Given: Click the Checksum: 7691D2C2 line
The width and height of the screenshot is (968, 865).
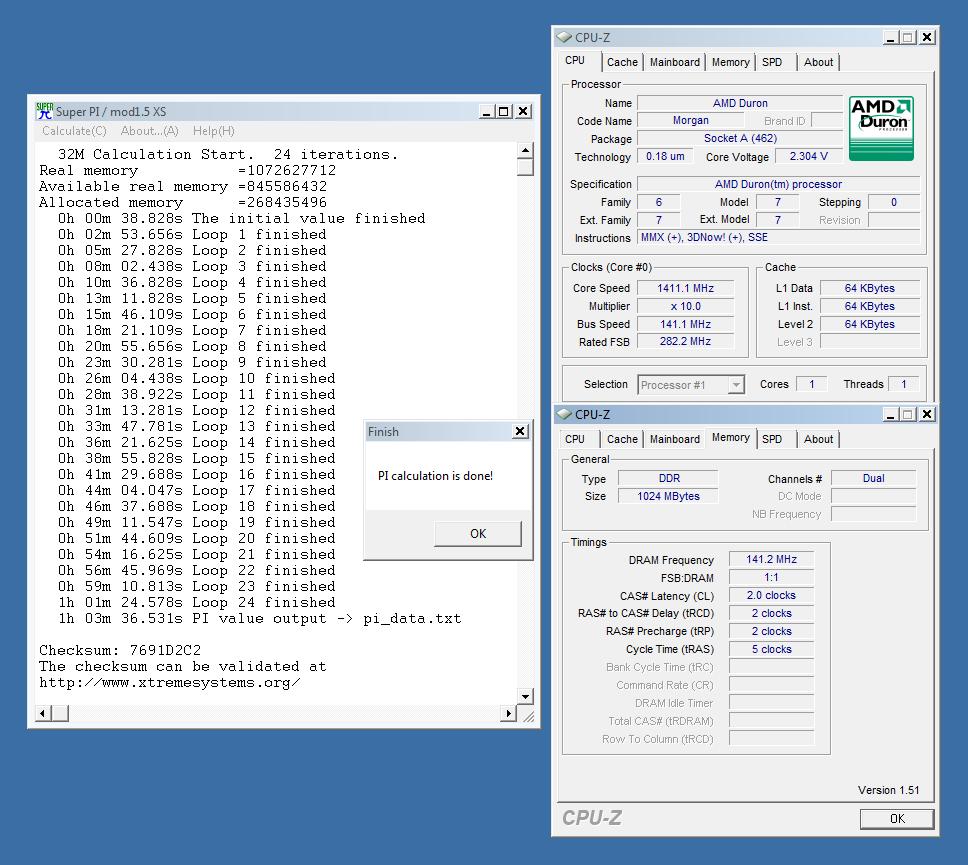Looking at the screenshot, I should tap(120, 650).
